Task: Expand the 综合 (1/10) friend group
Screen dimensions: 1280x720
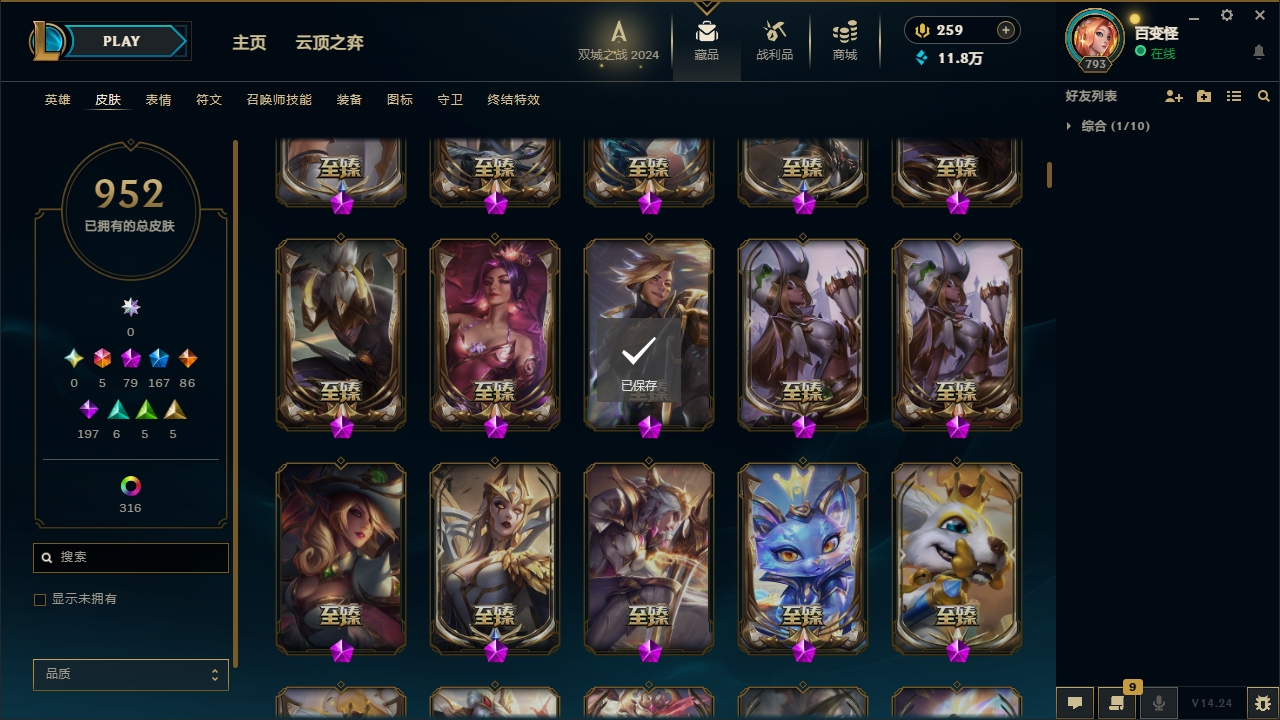Action: pos(1110,126)
